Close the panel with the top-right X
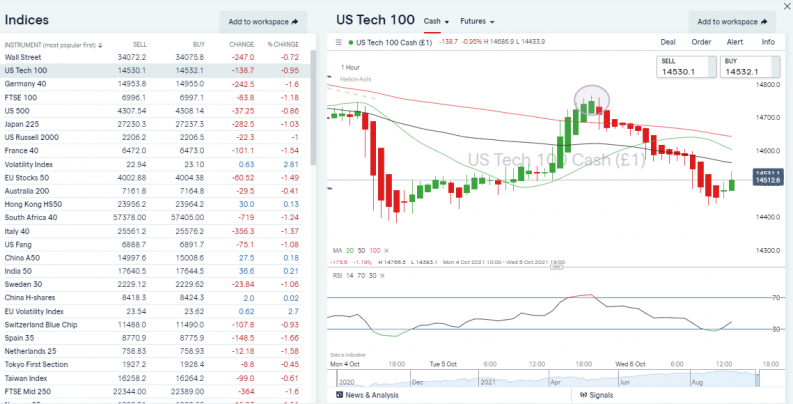This screenshot has width=793, height=404. 787,5
